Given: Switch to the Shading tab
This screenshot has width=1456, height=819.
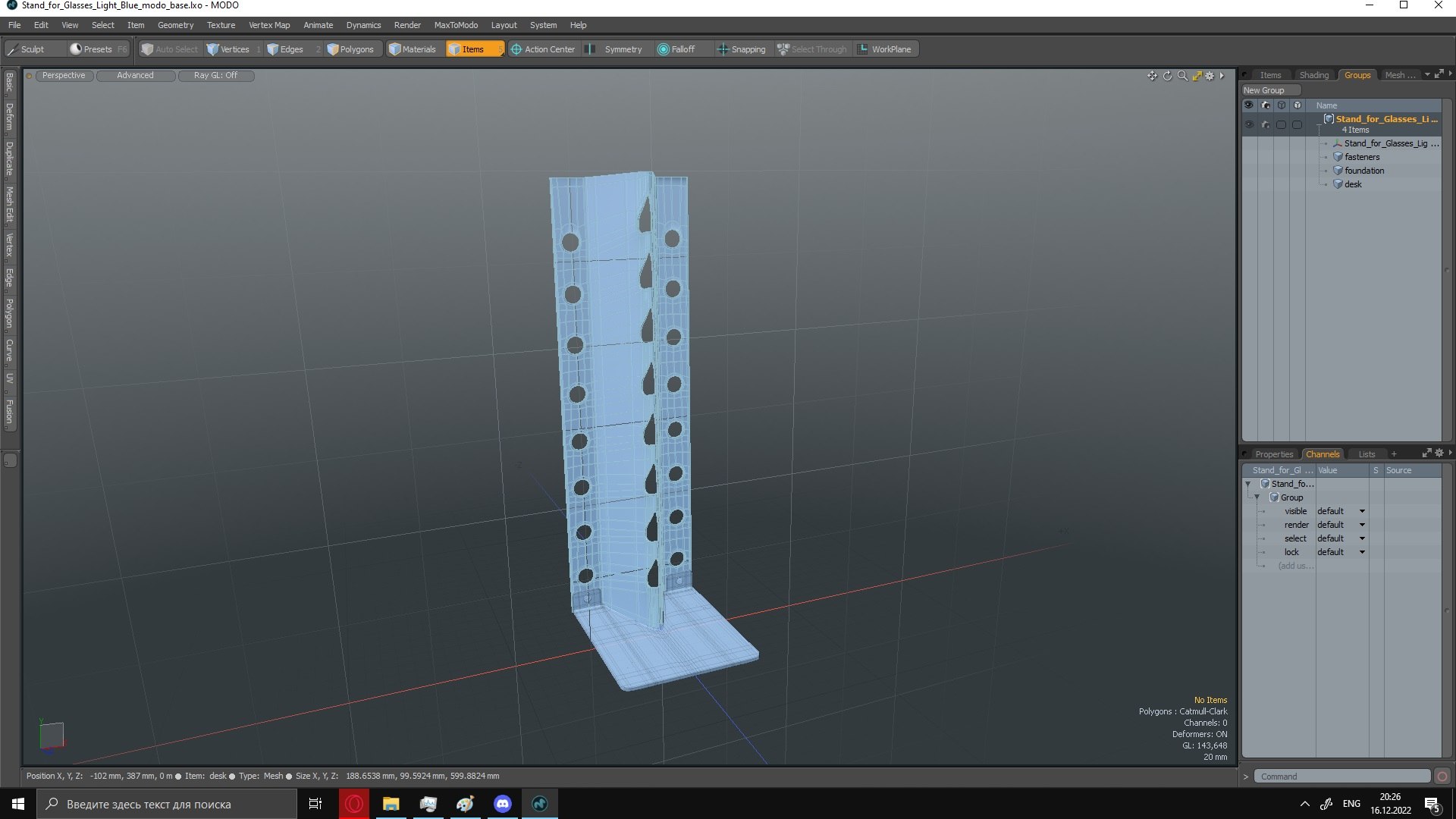Looking at the screenshot, I should (x=1313, y=75).
